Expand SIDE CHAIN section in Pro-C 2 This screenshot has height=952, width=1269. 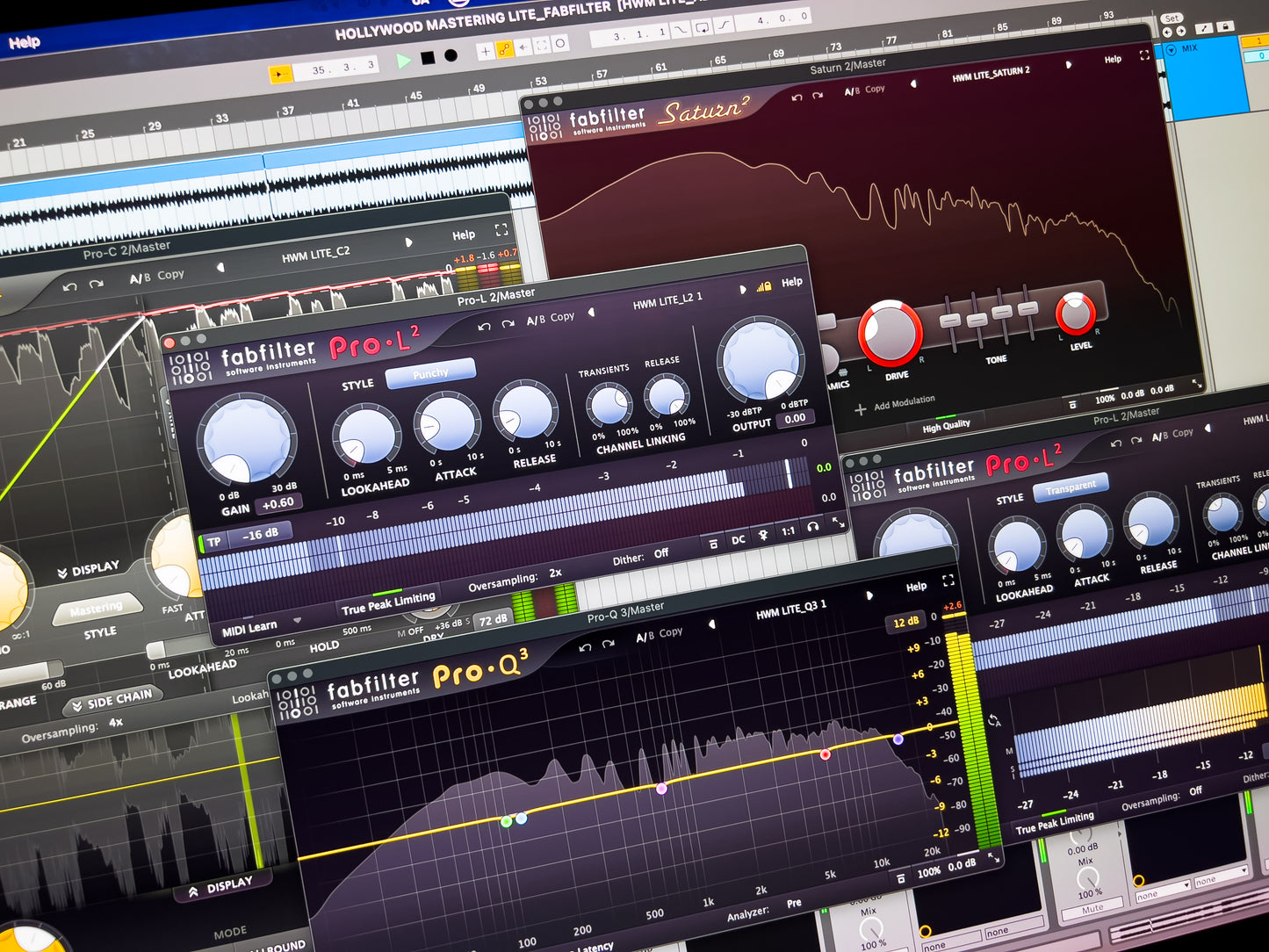112,702
